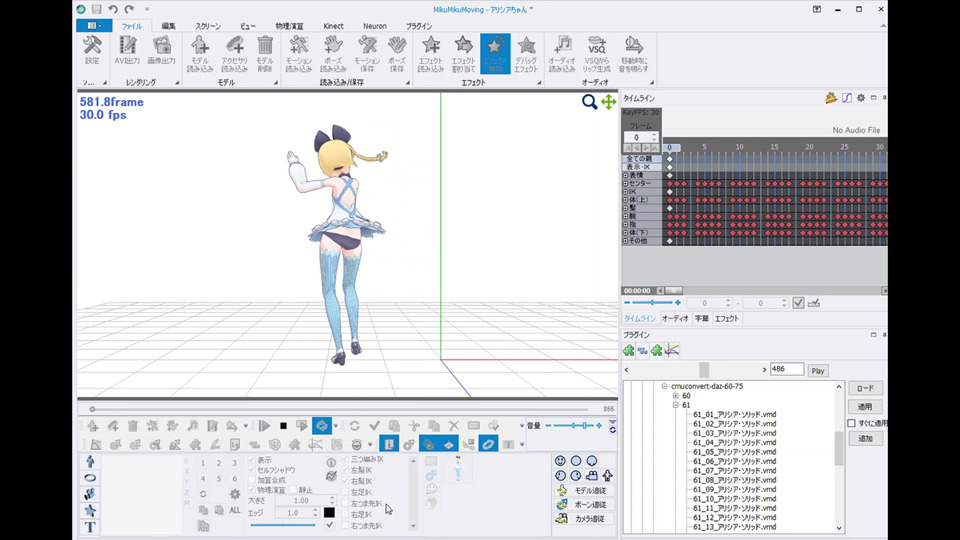Toggle the 表示 display checkbox
The height and width of the screenshot is (540, 960).
click(x=252, y=460)
